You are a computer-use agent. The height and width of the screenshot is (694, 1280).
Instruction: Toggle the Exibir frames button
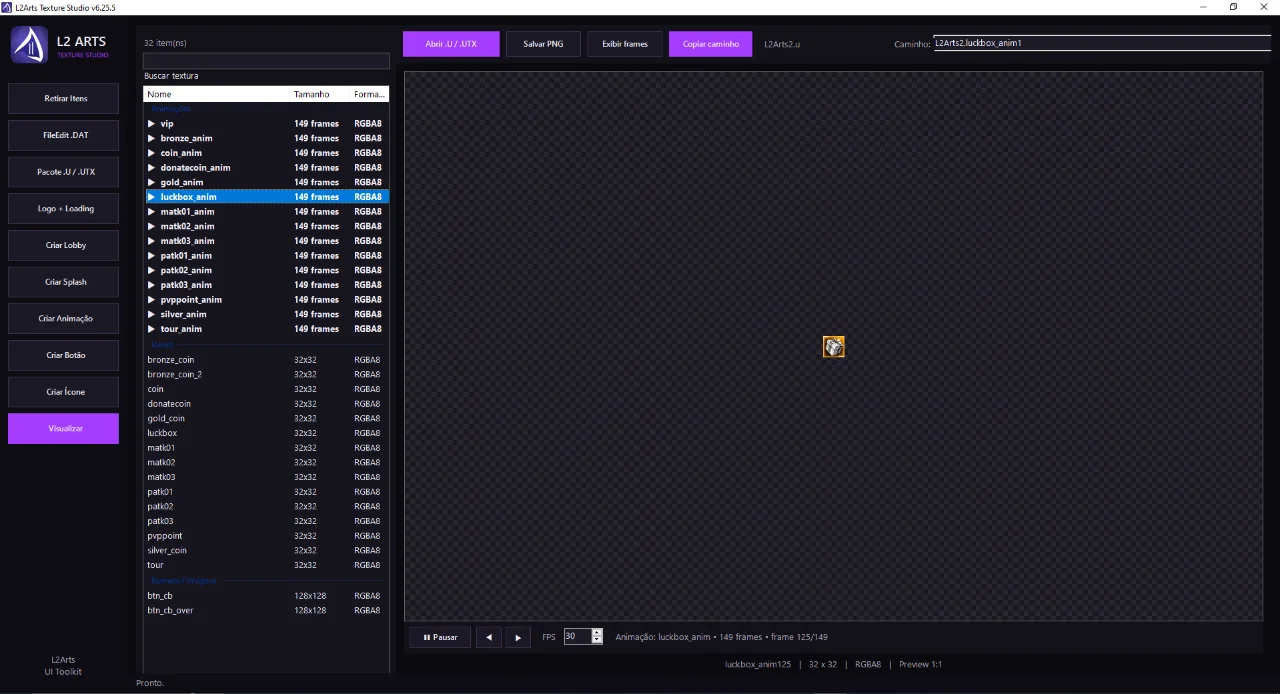point(625,44)
